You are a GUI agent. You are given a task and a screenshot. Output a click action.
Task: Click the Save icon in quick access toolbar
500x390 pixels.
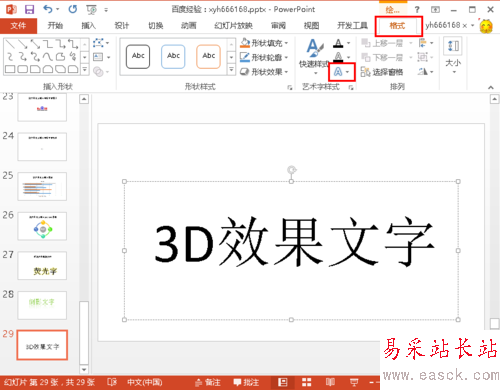[29, 9]
